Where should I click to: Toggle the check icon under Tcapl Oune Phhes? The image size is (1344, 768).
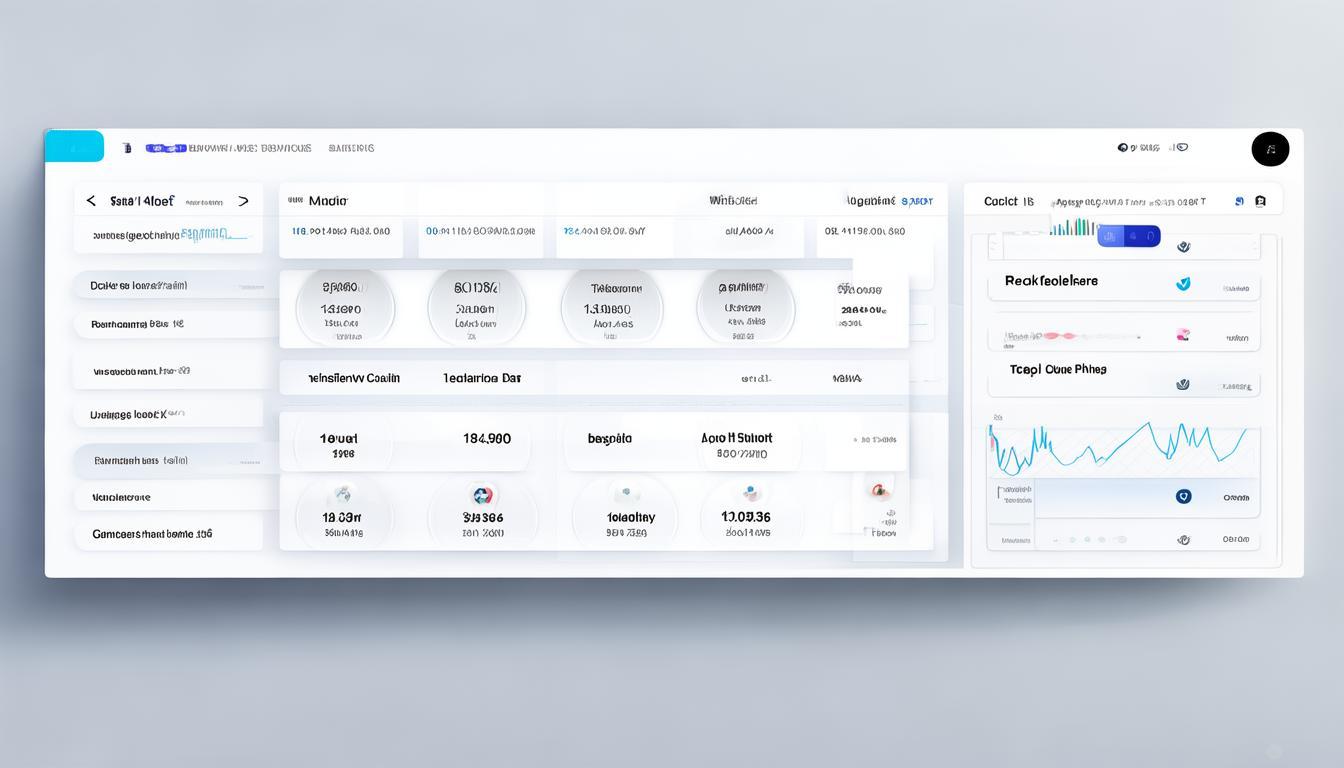tap(1183, 384)
